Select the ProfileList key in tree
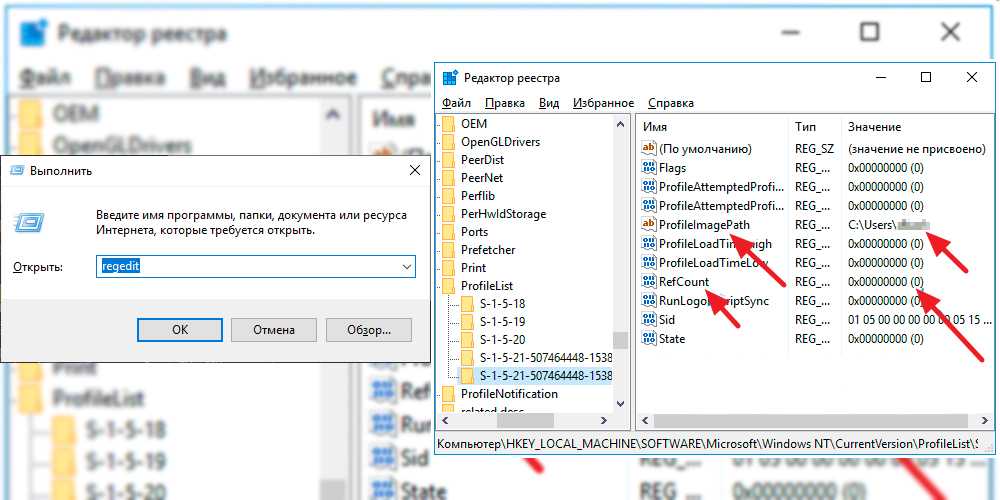The image size is (1000, 500). click(486, 286)
